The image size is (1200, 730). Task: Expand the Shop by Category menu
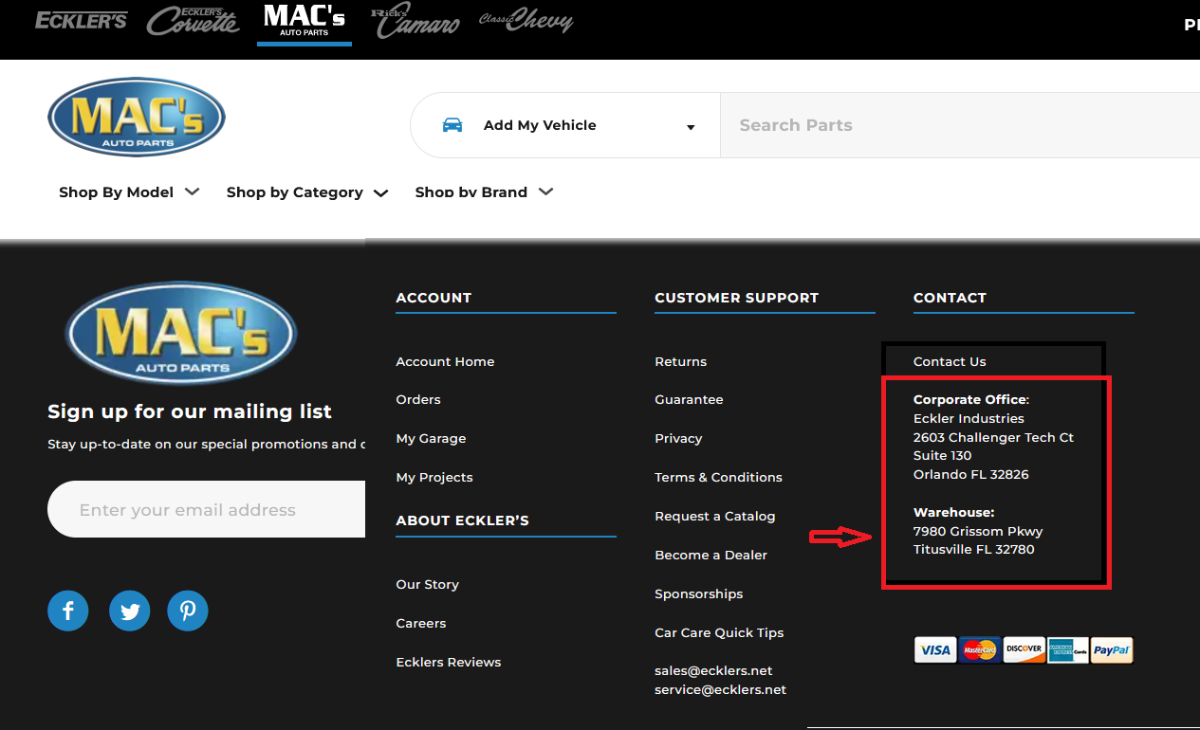(307, 192)
